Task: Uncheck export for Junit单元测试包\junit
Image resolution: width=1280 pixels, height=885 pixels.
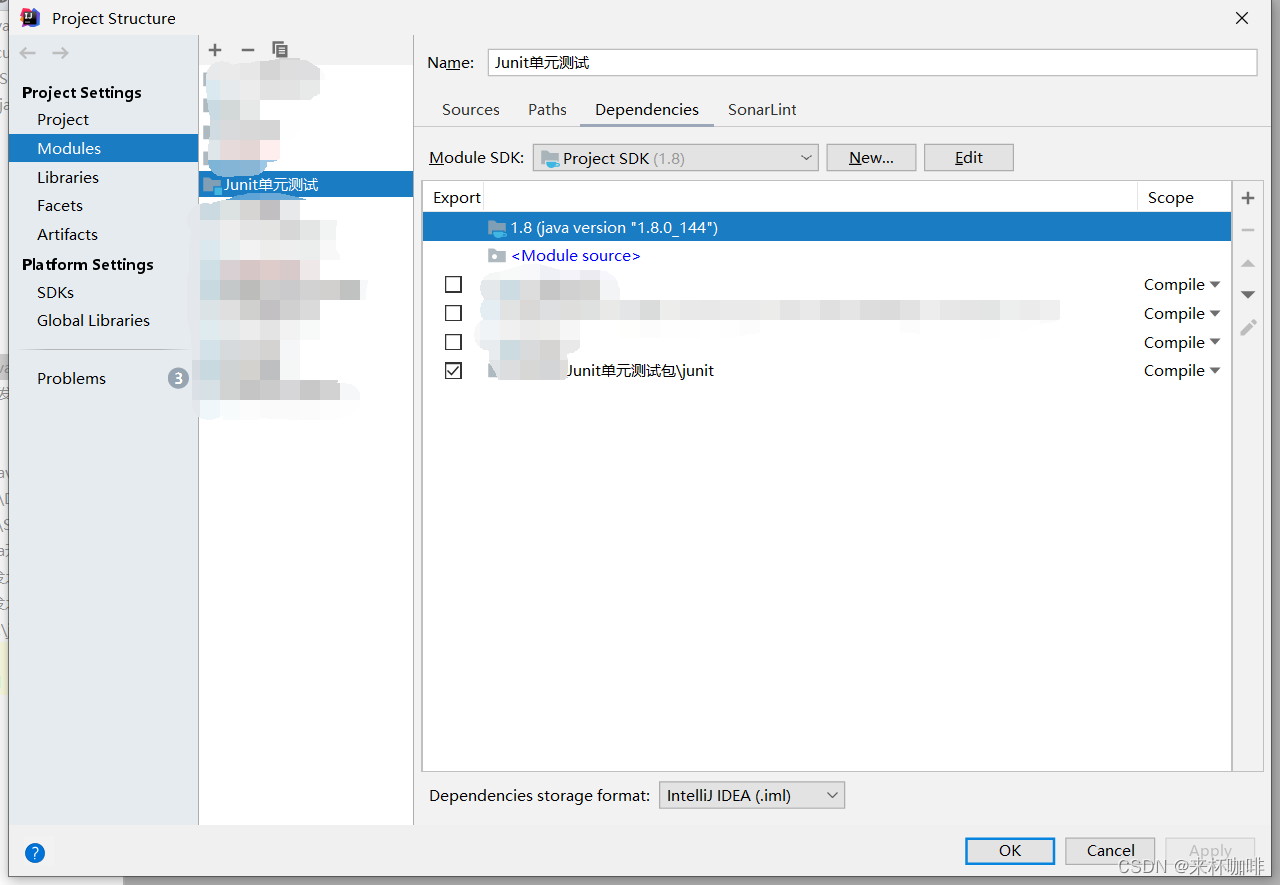Action: [453, 370]
